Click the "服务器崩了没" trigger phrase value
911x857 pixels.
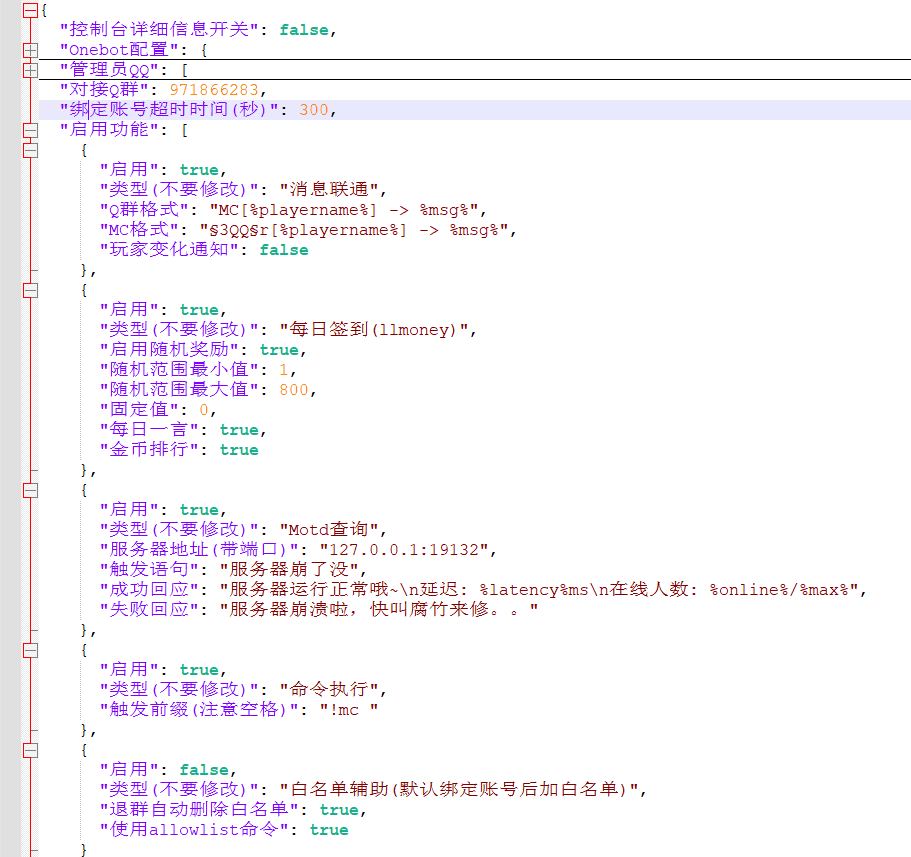pos(289,569)
